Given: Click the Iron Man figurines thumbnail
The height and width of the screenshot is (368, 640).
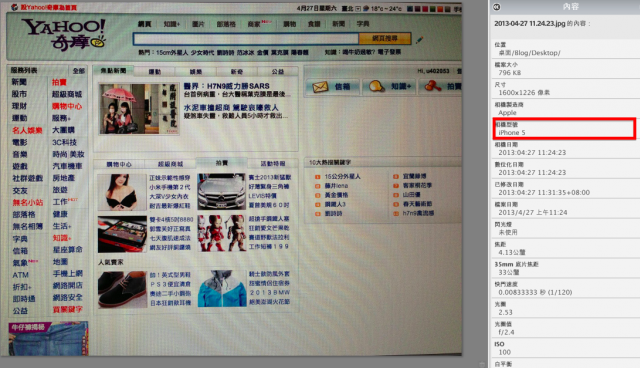Looking at the screenshot, I should point(221,233).
